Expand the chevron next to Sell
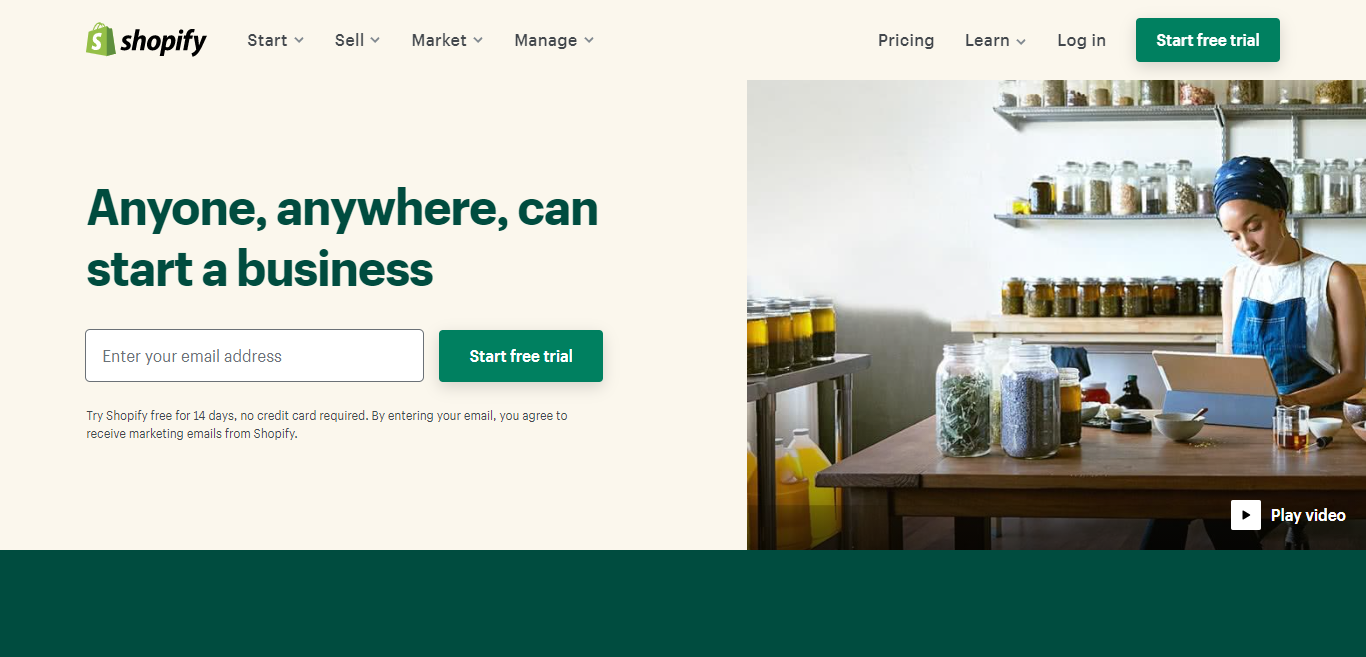 tap(375, 40)
